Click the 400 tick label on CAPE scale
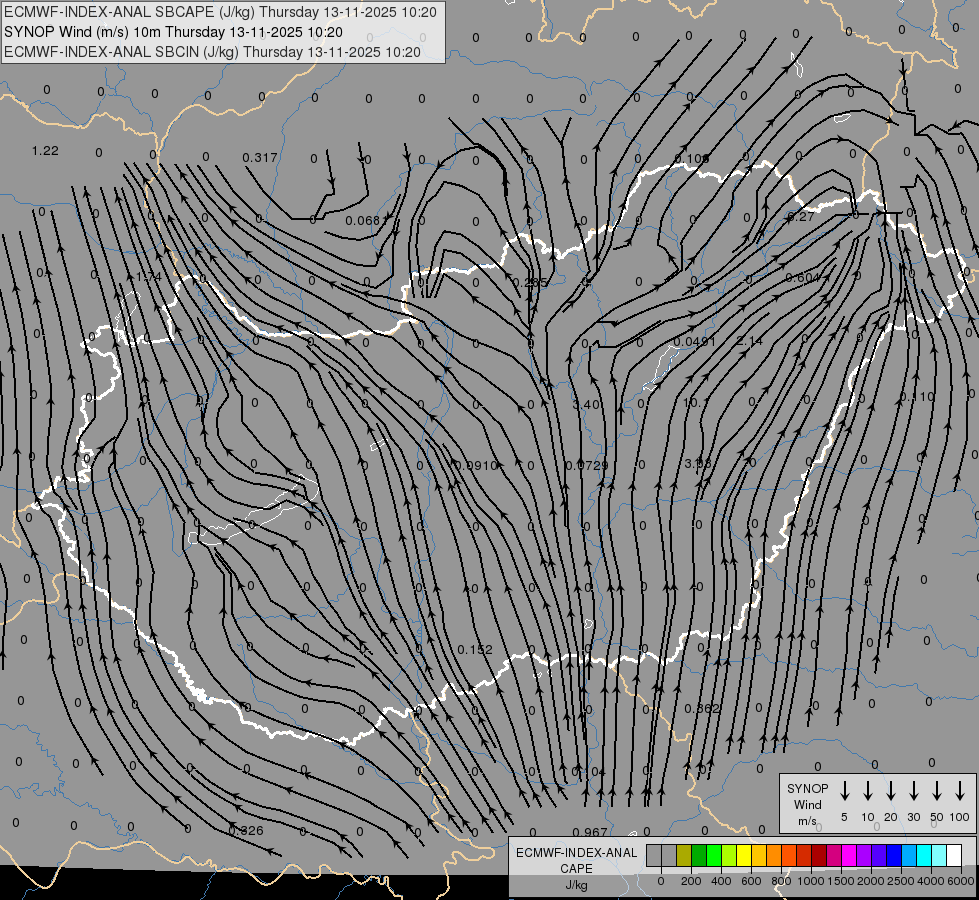 click(721, 881)
